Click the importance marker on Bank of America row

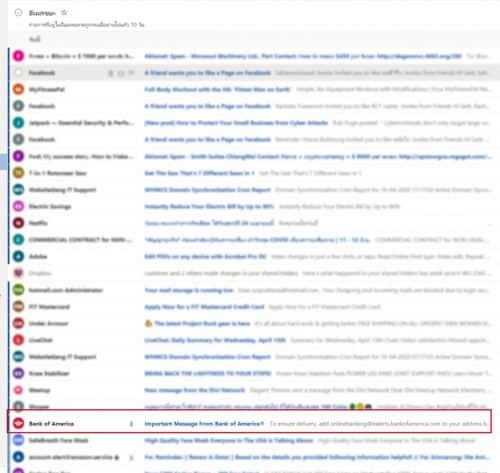[x=131, y=424]
